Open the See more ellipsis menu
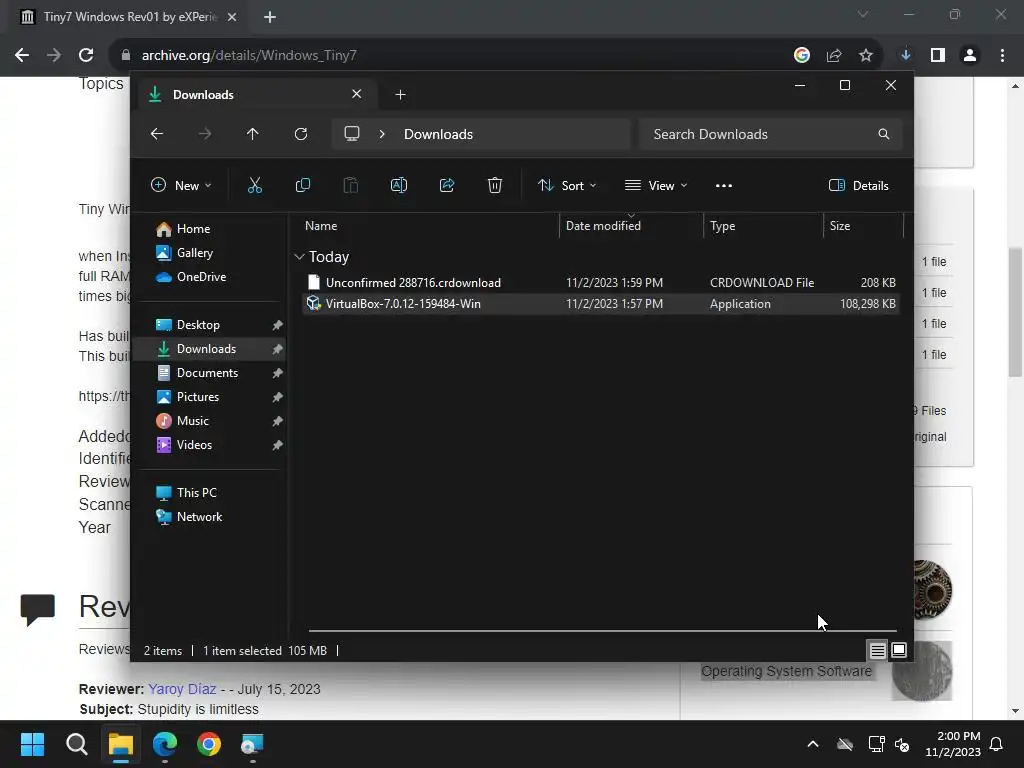Viewport: 1024px width, 768px height. (724, 185)
